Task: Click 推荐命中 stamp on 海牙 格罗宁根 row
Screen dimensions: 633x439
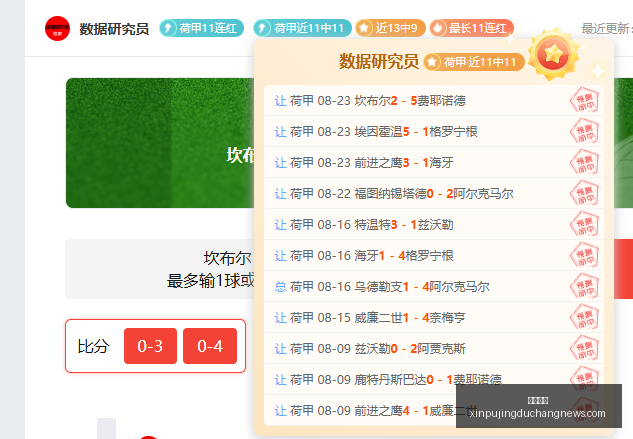Action: pyautogui.click(x=584, y=255)
